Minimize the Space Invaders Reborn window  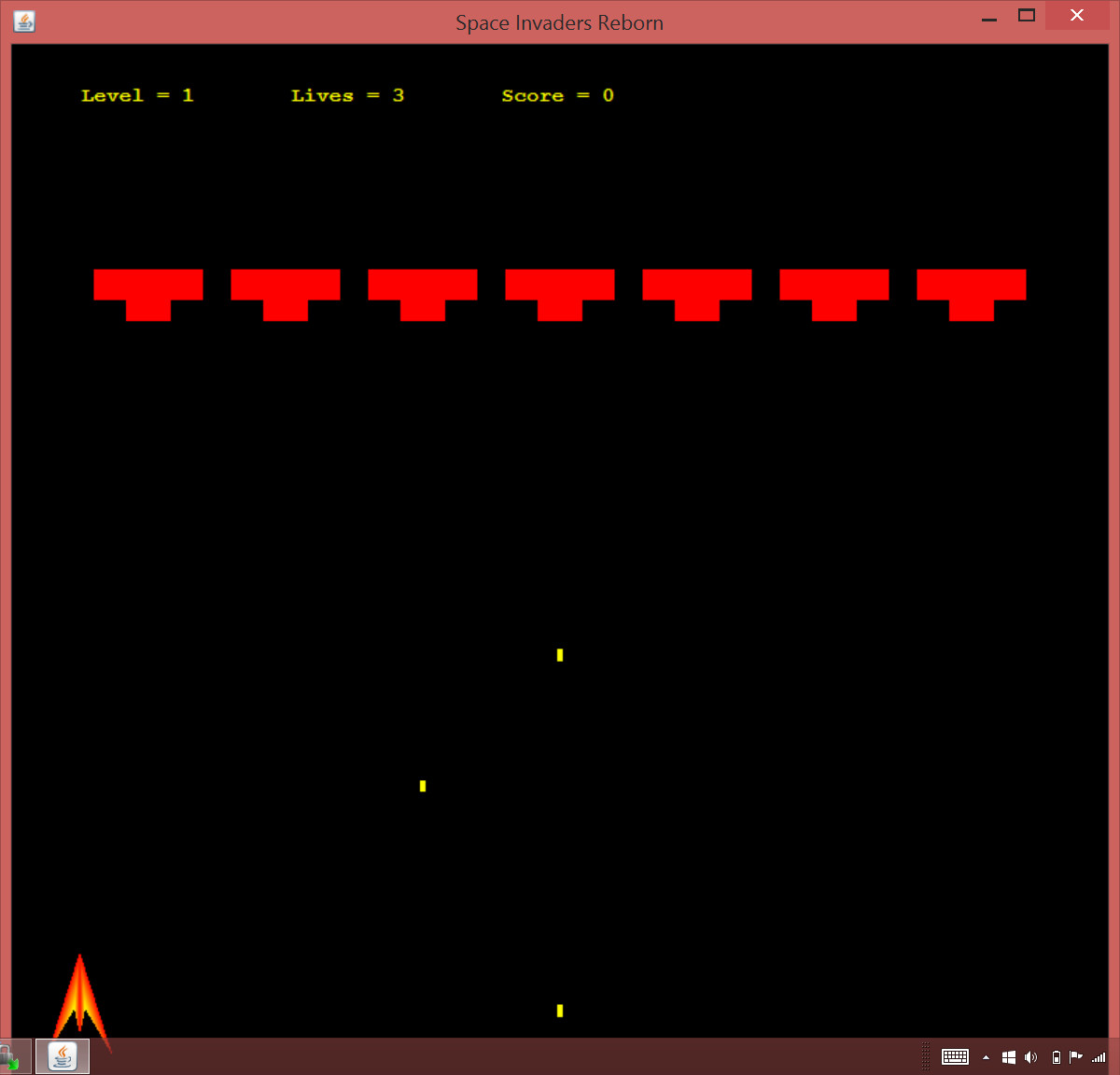[989, 16]
